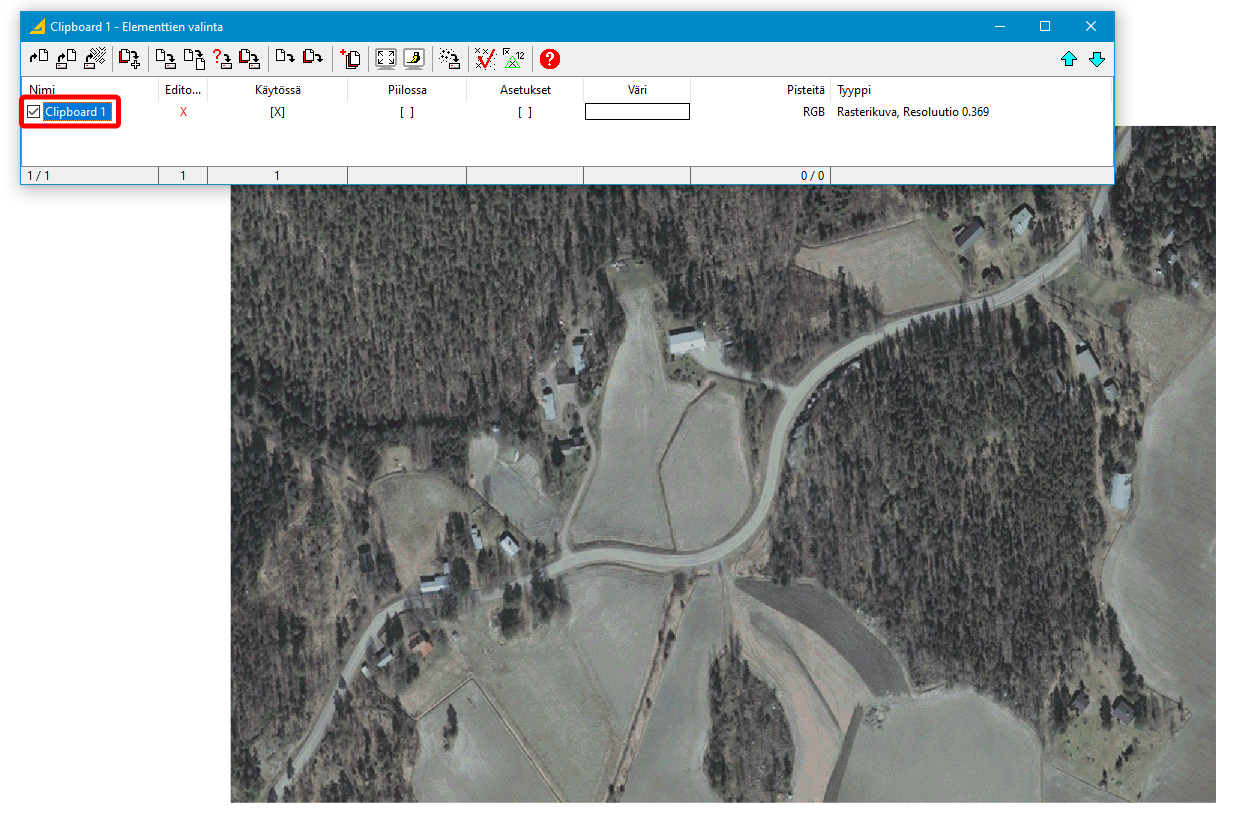Click the cyan up arrow icon
This screenshot has width=1236, height=823.
1069,59
